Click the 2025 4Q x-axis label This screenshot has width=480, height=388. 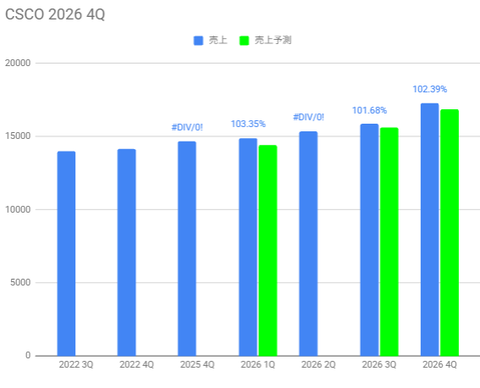(x=197, y=365)
